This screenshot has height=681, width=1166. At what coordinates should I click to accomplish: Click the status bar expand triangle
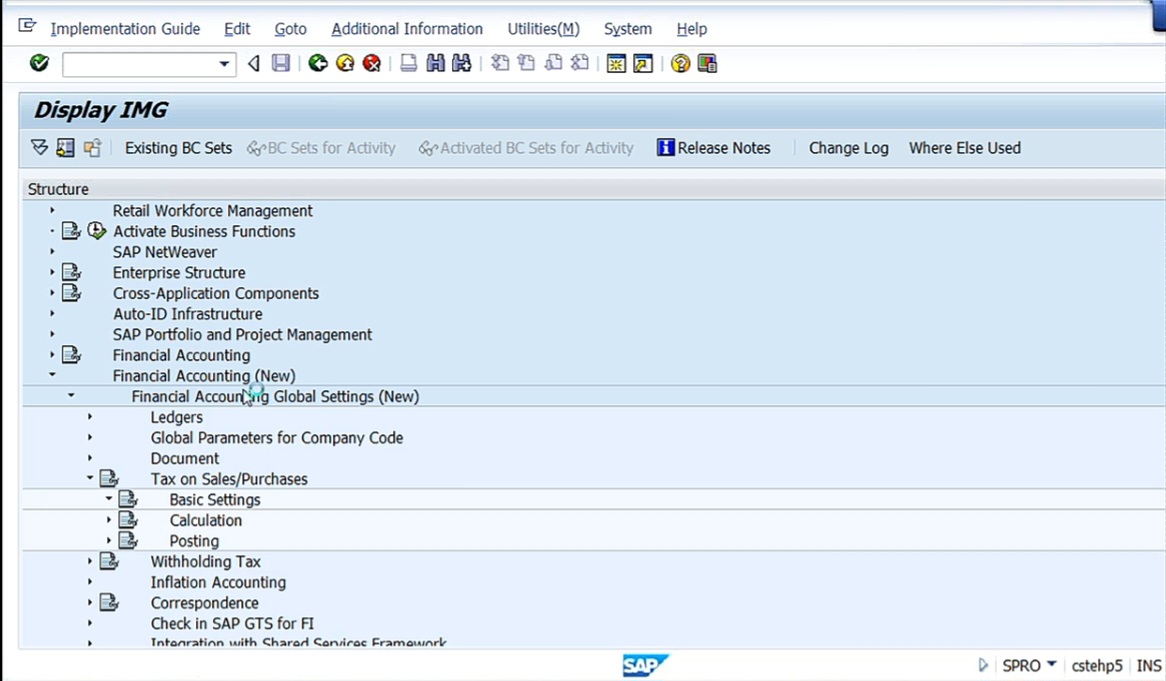[x=983, y=665]
